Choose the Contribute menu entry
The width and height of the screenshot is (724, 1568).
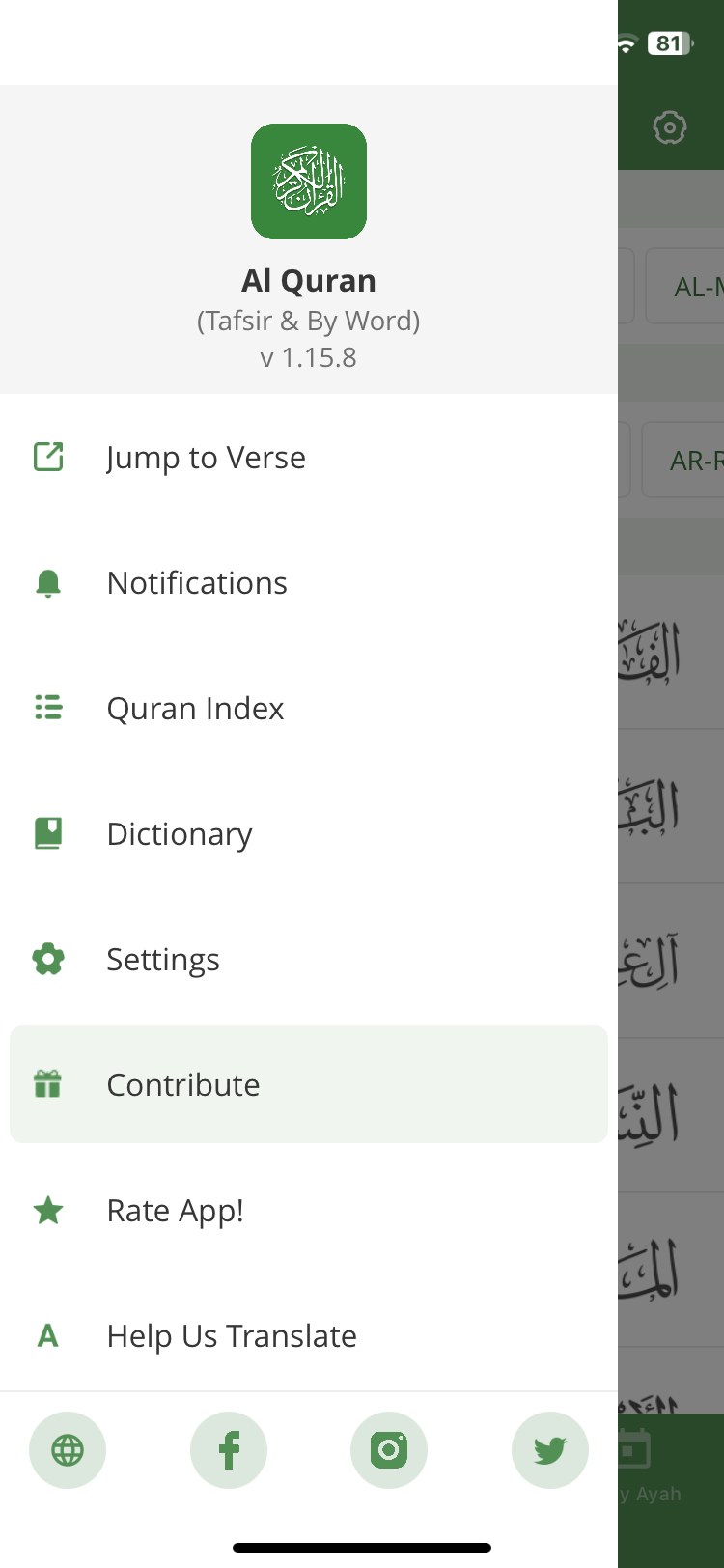coord(309,1084)
